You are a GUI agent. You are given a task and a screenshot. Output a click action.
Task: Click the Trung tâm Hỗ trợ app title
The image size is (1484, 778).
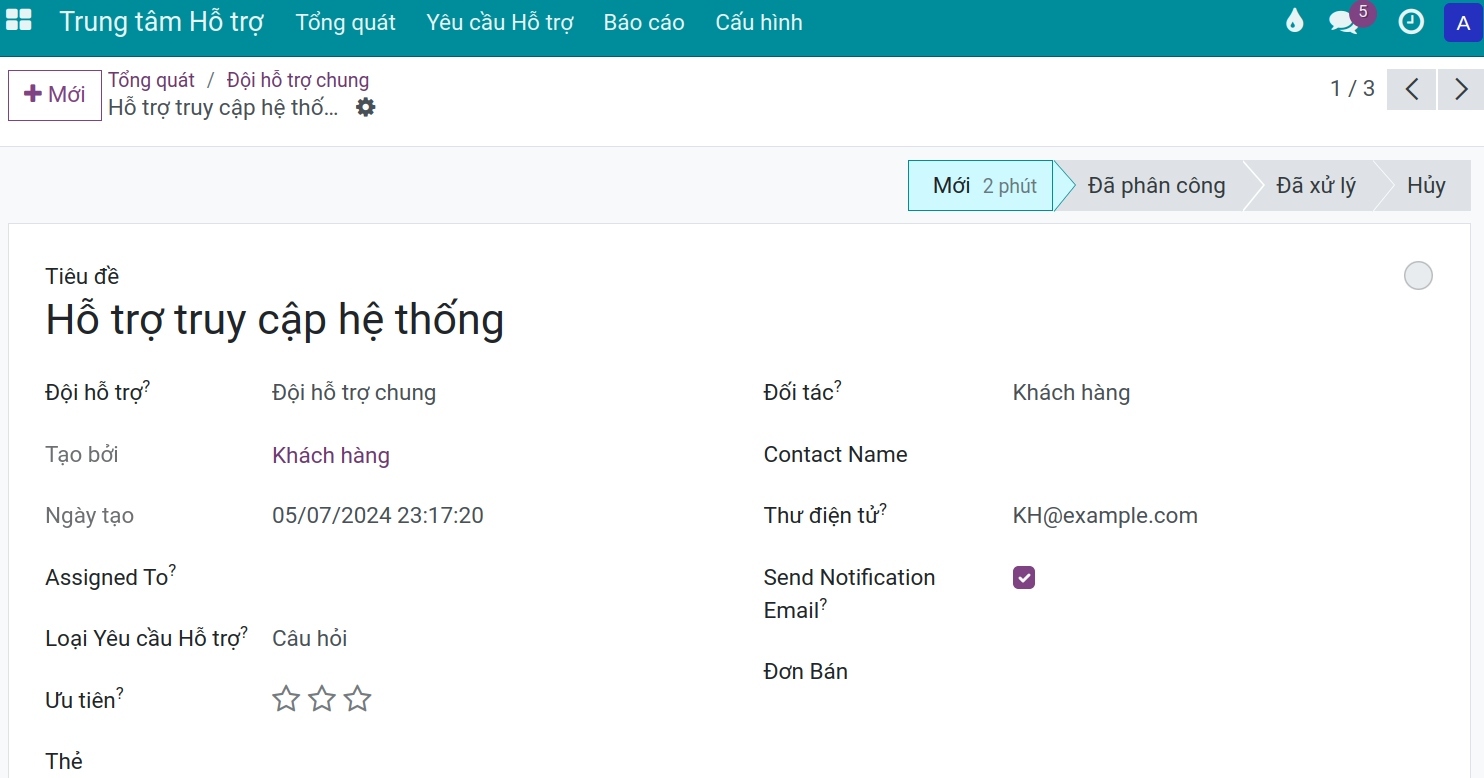click(161, 22)
